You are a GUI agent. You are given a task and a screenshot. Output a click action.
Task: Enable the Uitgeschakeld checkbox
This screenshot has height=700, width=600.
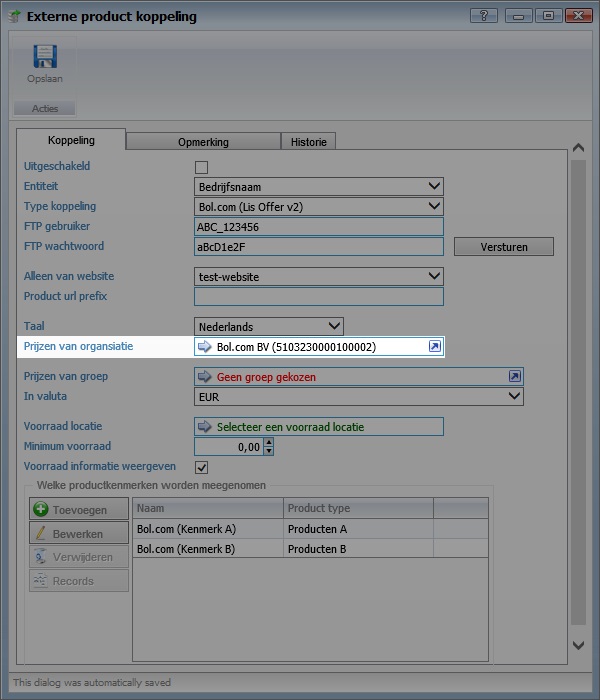coord(201,167)
